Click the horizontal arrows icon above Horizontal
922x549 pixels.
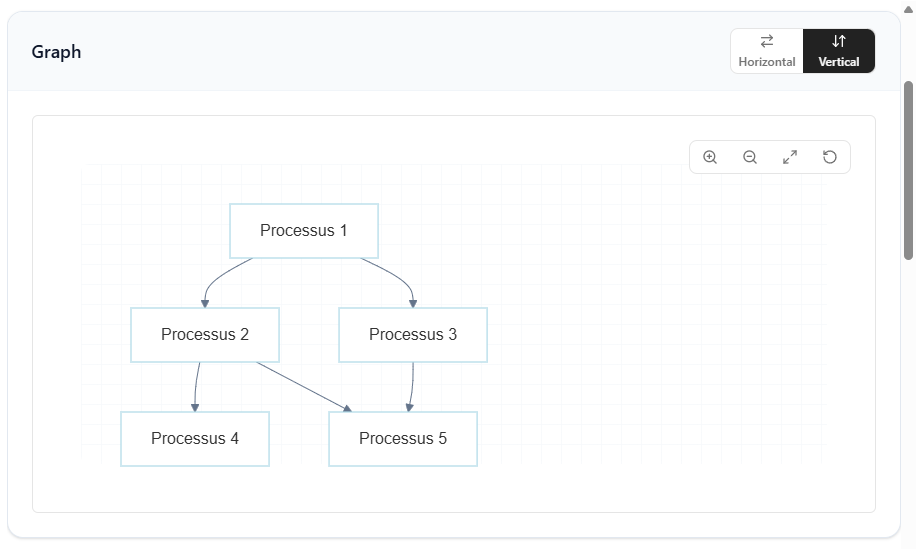tap(767, 41)
